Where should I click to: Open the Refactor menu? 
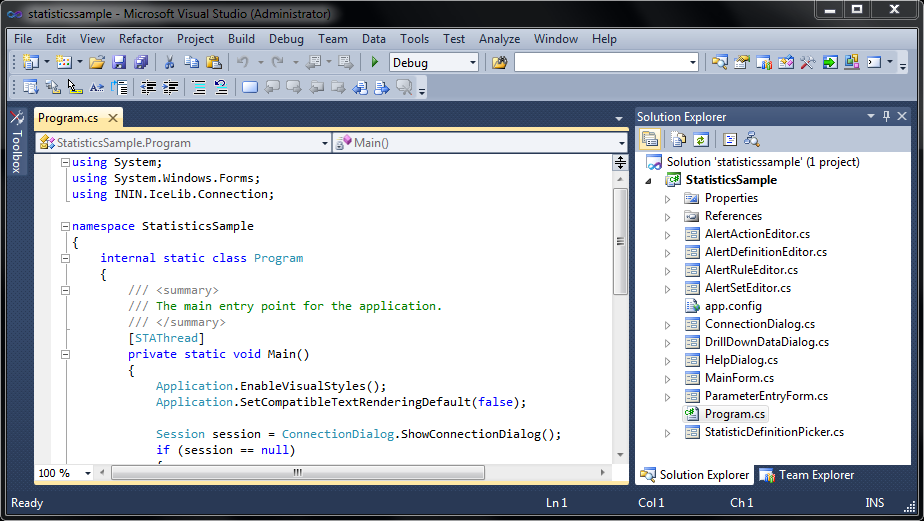point(141,39)
